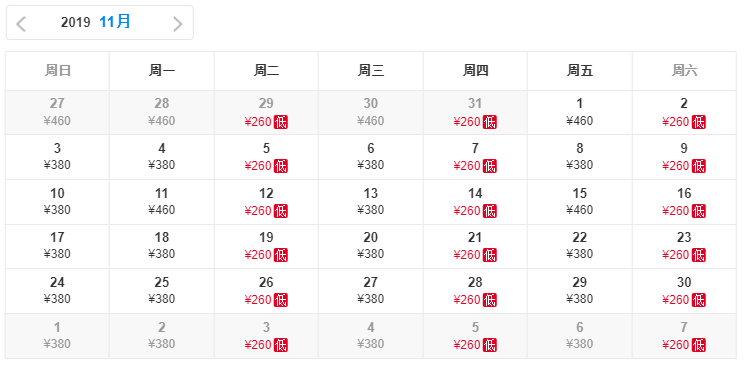
Task: Click the low-price badge on October 29
Action: [281, 122]
